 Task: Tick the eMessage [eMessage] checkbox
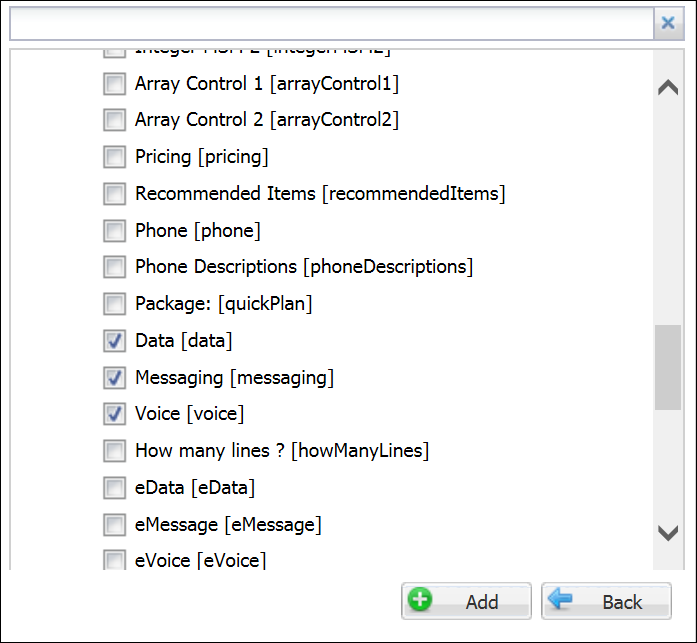[115, 524]
